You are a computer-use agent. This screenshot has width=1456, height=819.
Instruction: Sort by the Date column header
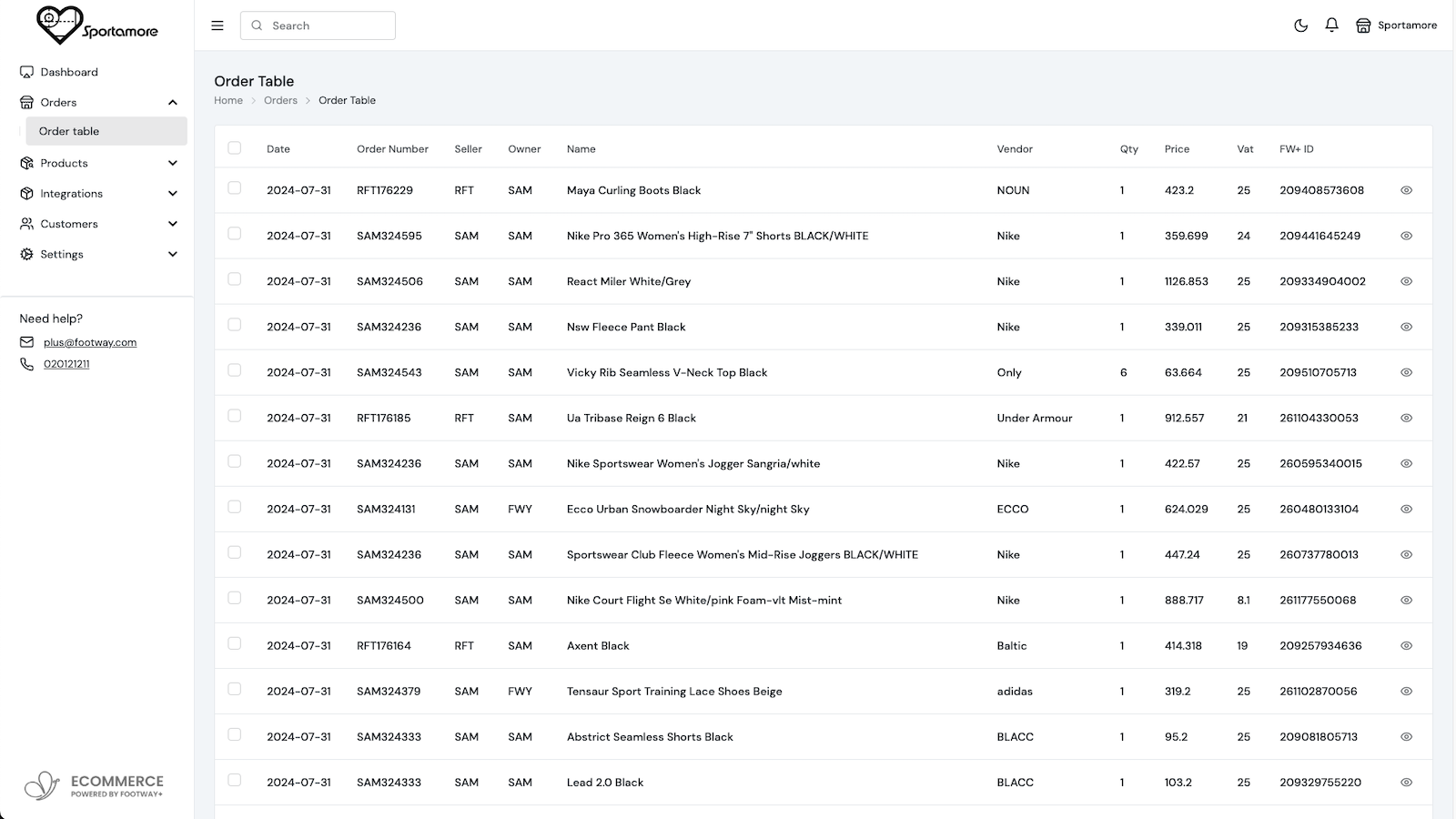tap(278, 149)
